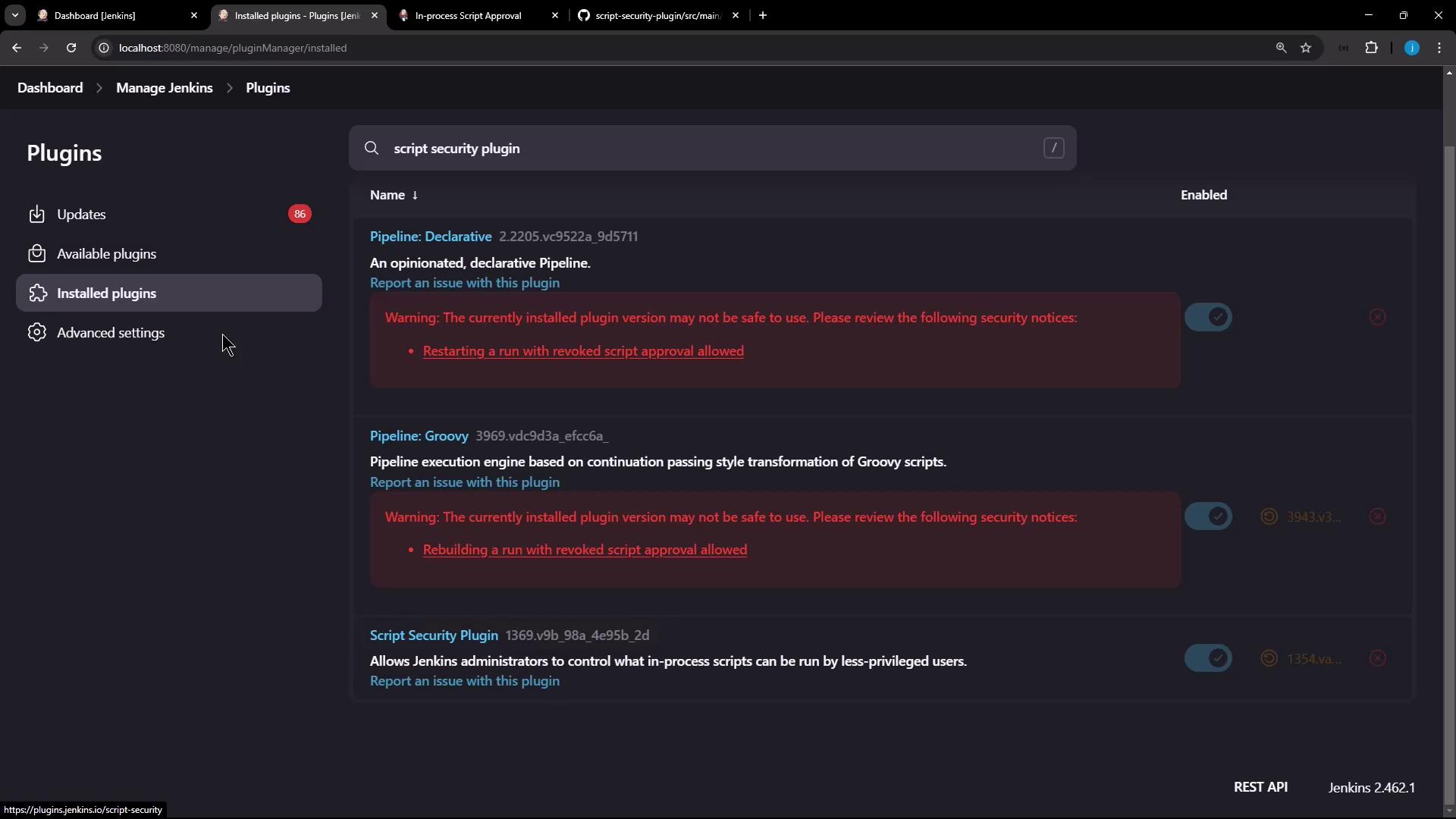1456x819 pixels.
Task: Click the REST API footer link
Action: click(x=1260, y=787)
